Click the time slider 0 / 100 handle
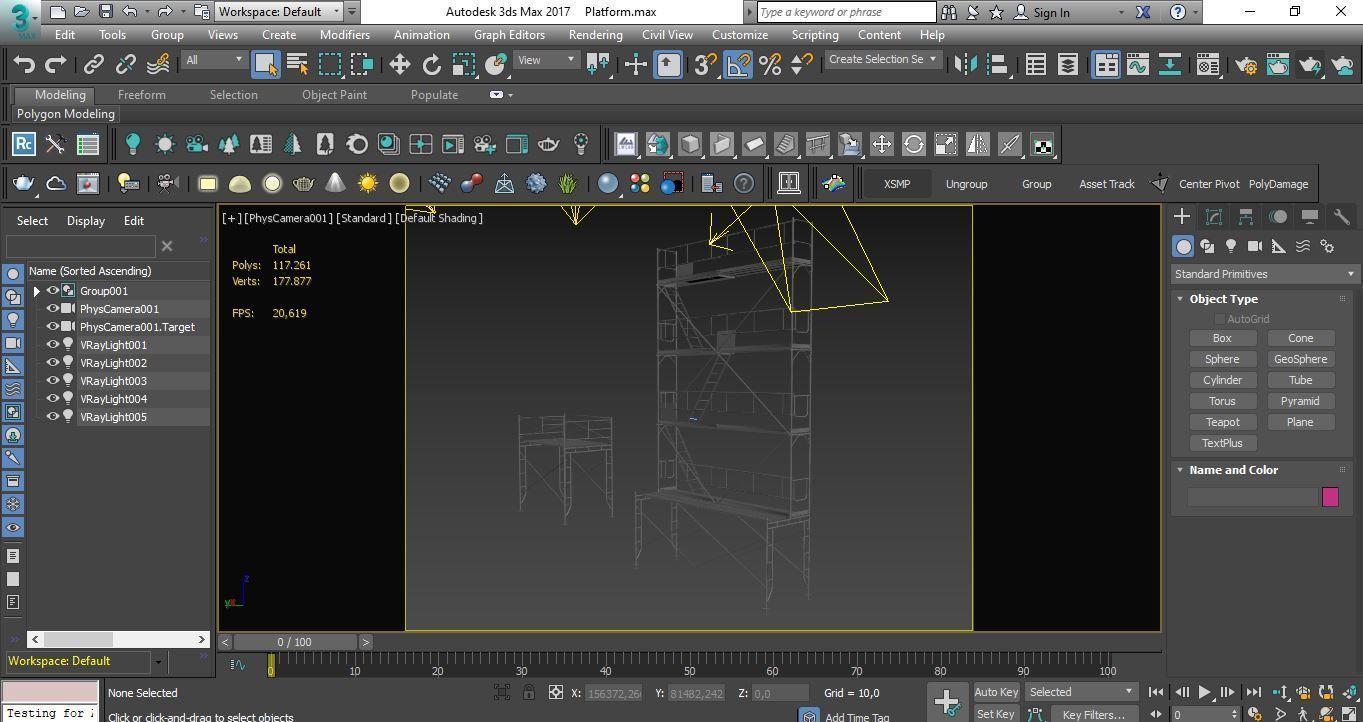 [x=294, y=642]
